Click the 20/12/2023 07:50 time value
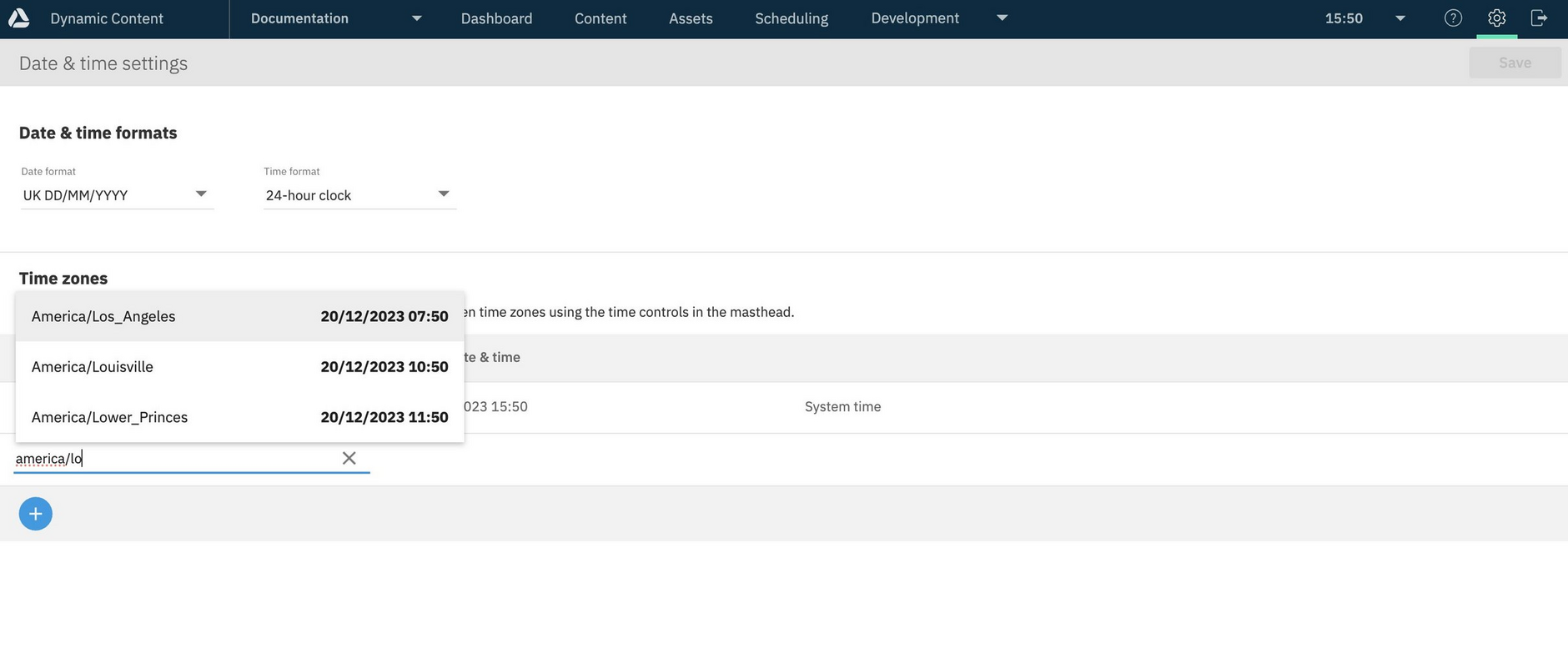Viewport: 1568px width, 664px height. pyautogui.click(x=384, y=316)
